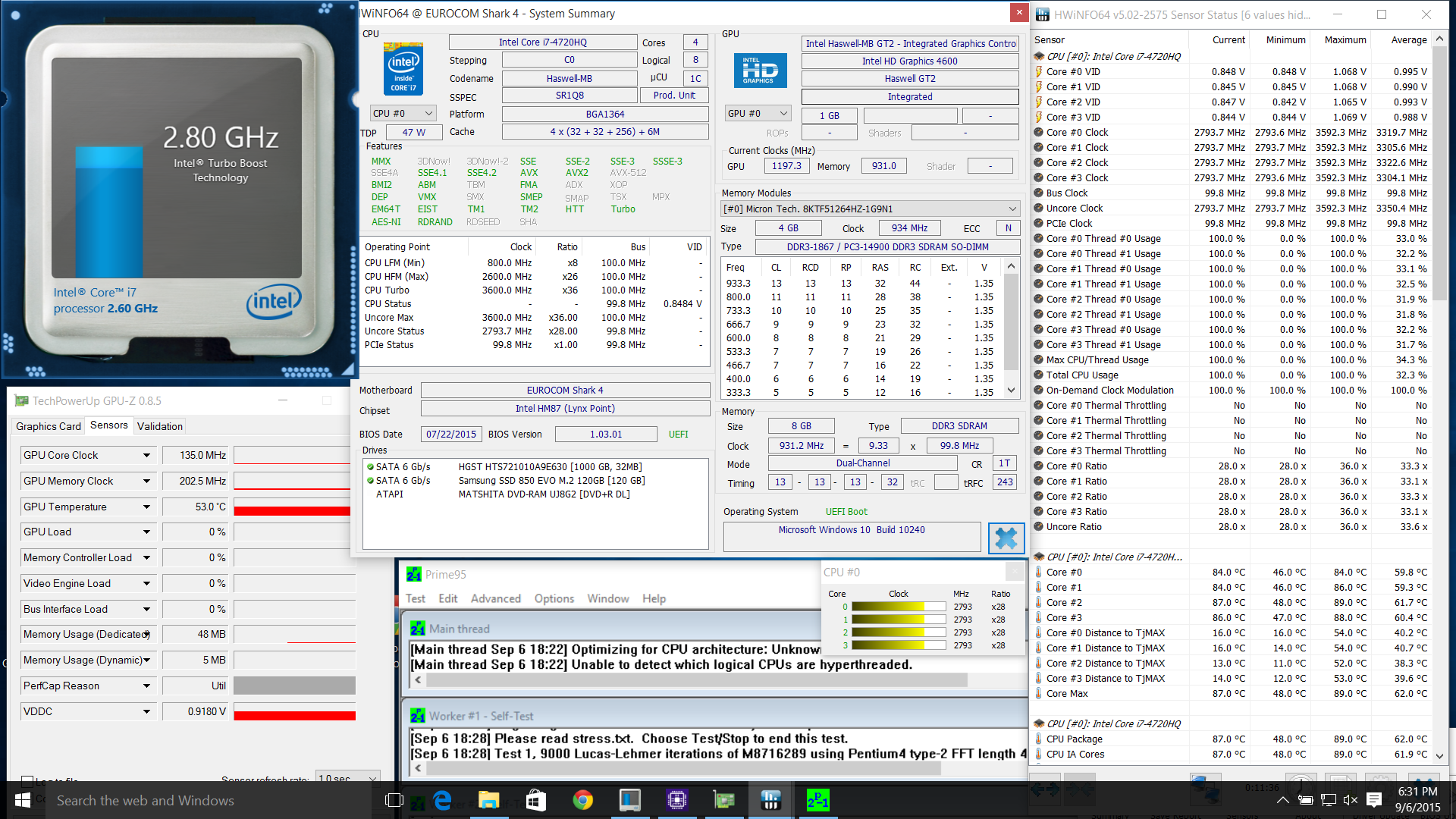Select the Sensors tab in GPU-Z
The image size is (1456, 819).
click(109, 425)
